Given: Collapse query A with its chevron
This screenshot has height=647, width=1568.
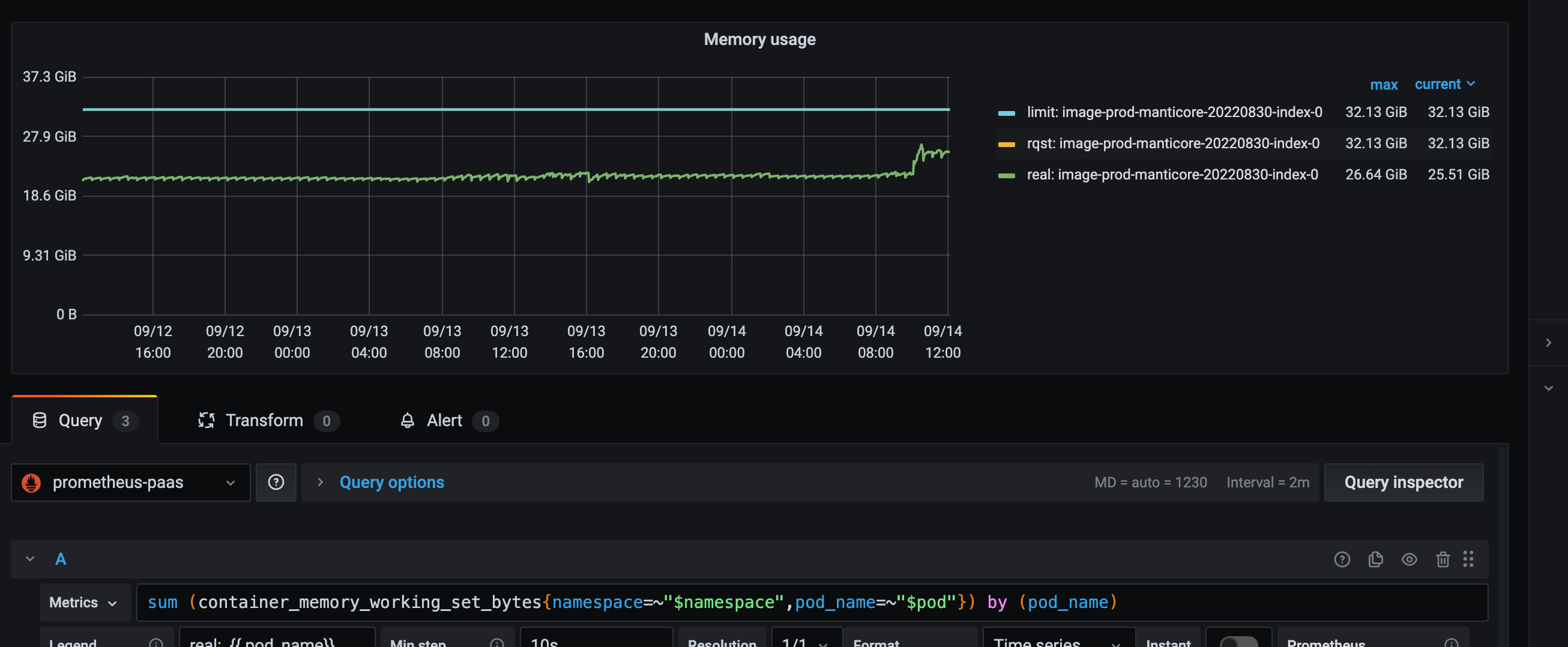Looking at the screenshot, I should 29,559.
